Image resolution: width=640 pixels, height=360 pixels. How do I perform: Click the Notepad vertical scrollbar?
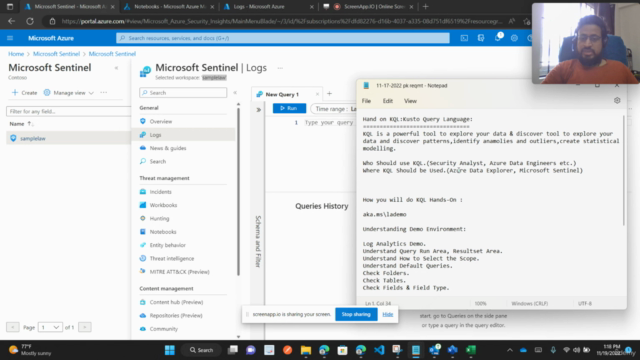pyautogui.click(x=624, y=171)
